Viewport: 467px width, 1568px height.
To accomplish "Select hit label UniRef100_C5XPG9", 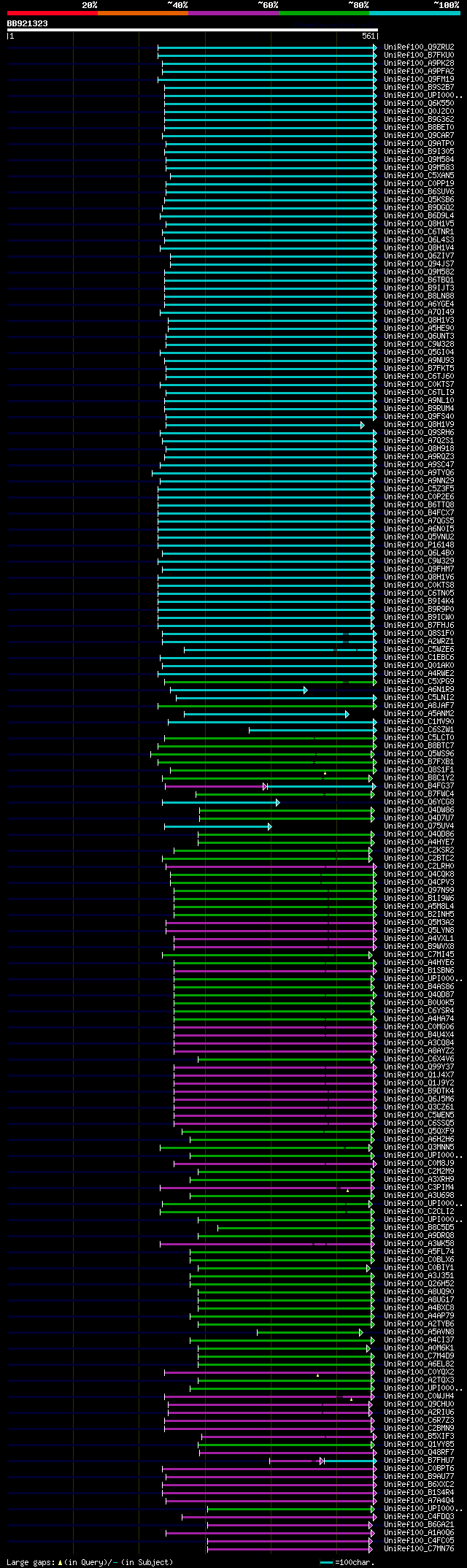I will coord(419,681).
